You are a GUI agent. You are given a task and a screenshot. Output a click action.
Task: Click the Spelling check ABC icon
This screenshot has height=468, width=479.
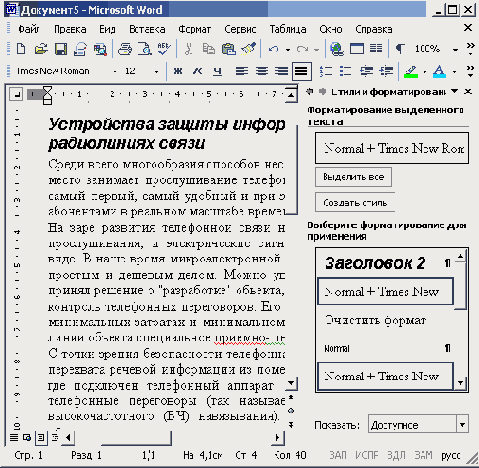(x=164, y=49)
